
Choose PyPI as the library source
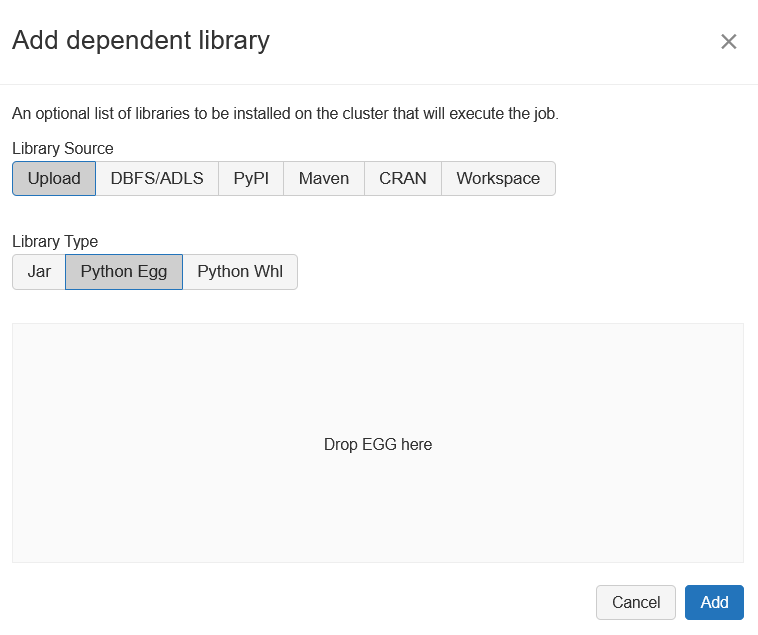pyautogui.click(x=251, y=179)
